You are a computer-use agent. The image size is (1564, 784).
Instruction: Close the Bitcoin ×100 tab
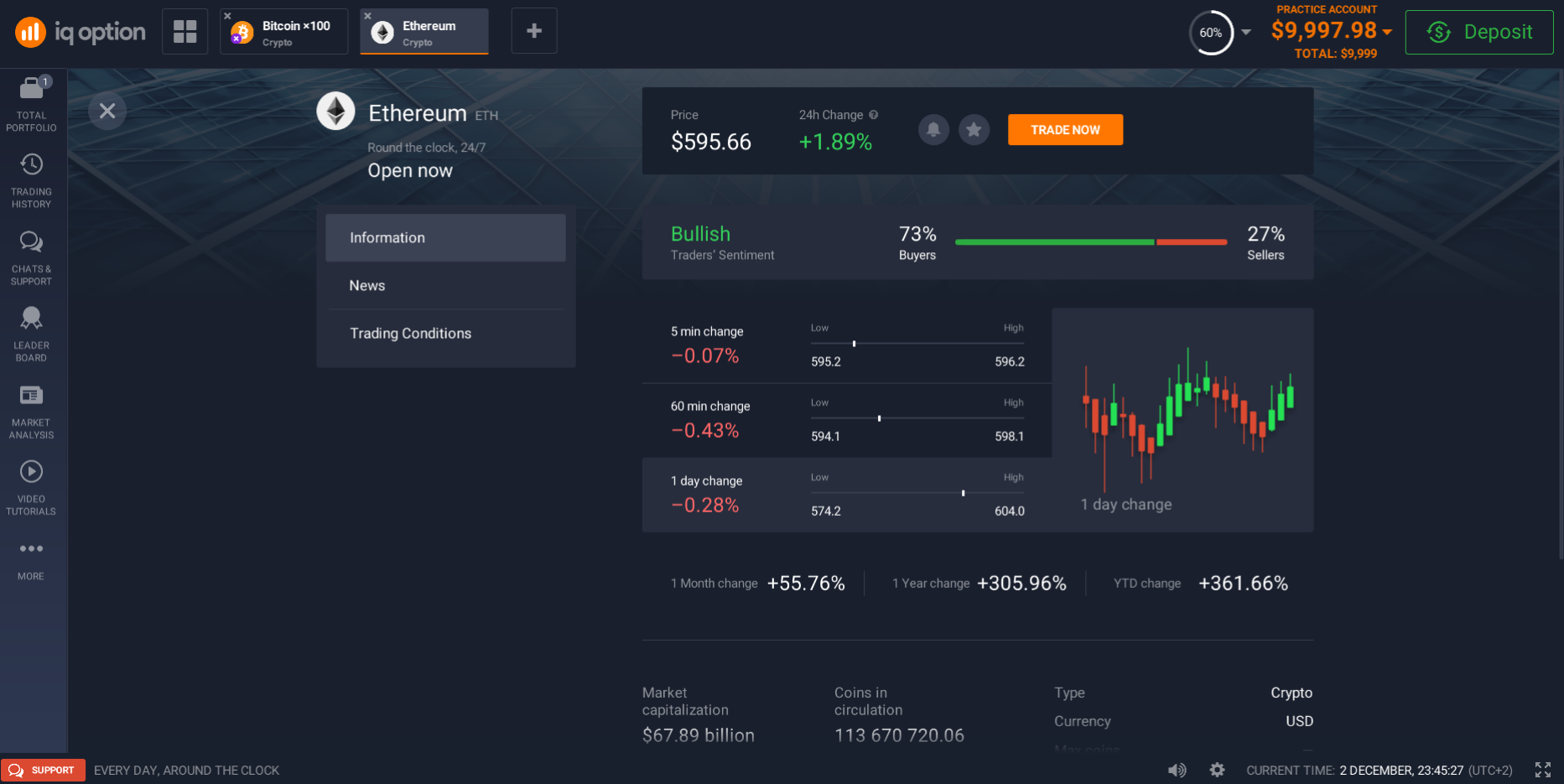point(227,16)
